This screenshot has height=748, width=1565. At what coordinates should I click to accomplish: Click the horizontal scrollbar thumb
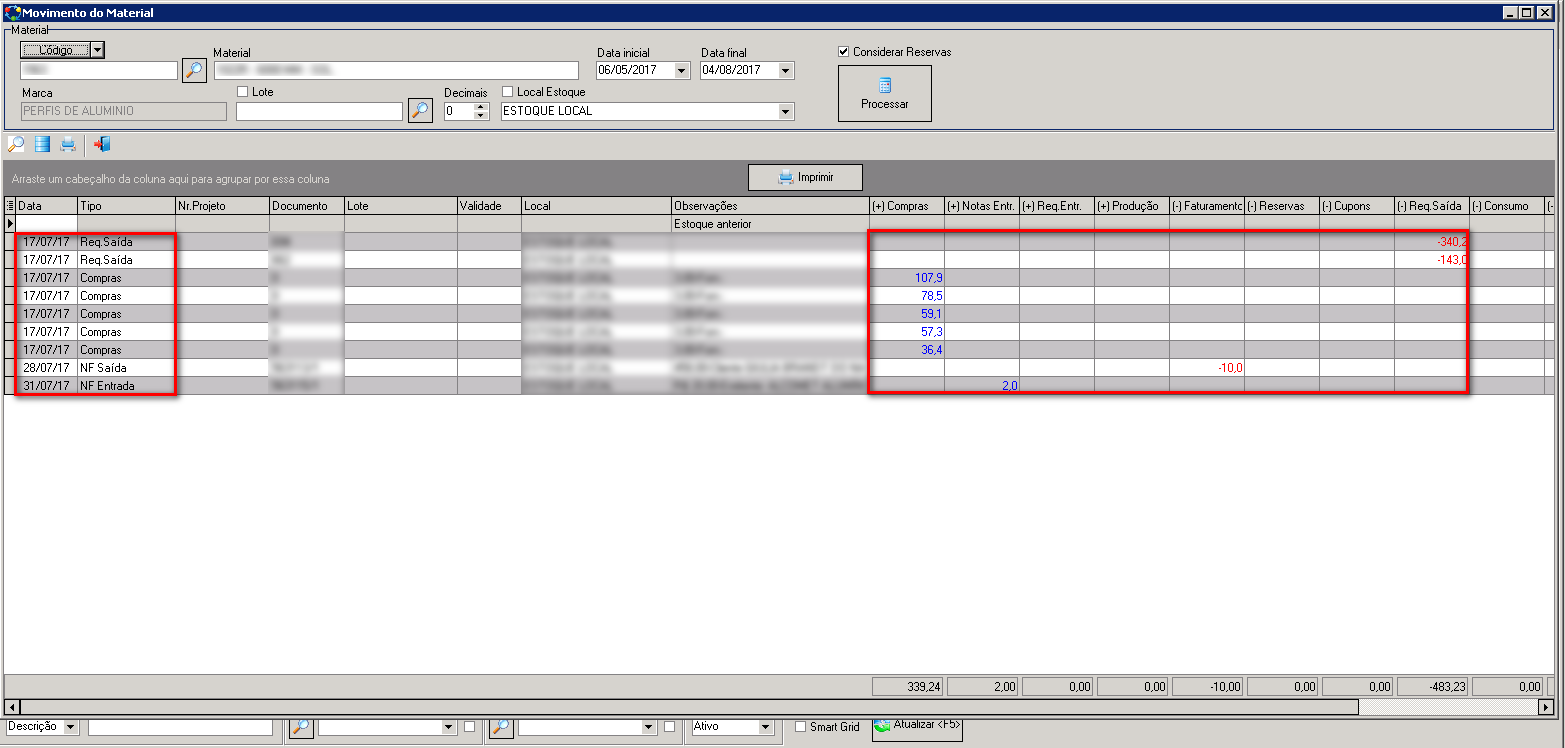tap(689, 707)
